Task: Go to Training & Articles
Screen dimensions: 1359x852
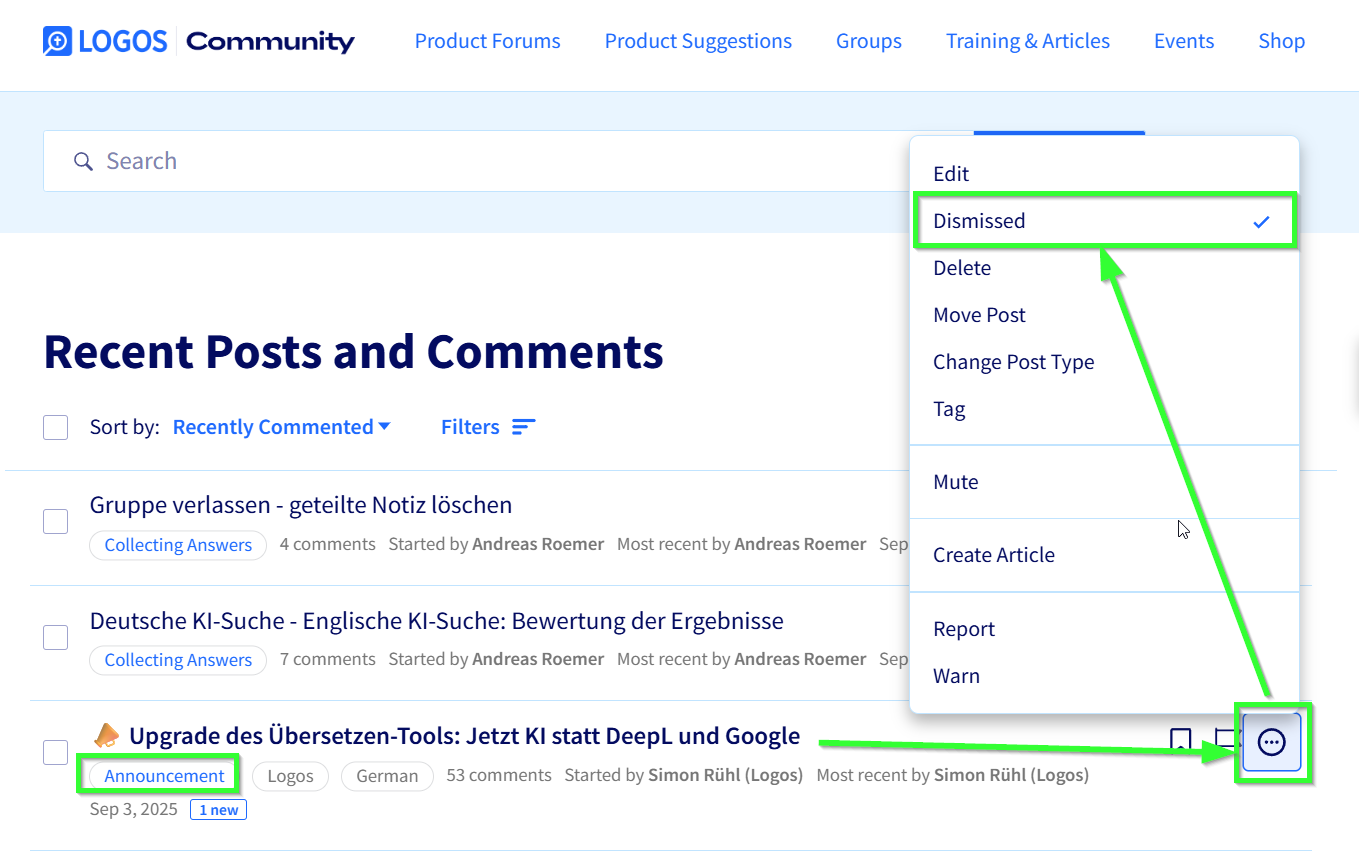Action: [x=1027, y=41]
